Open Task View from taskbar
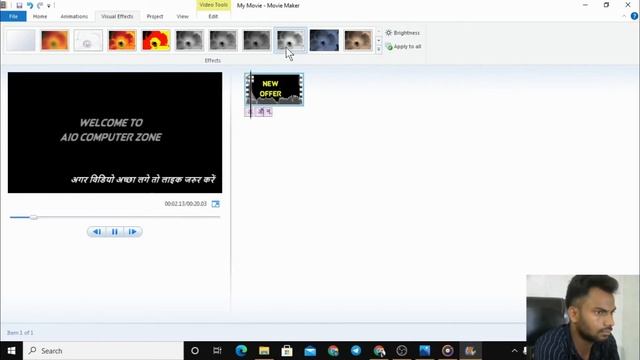 click(x=217, y=351)
